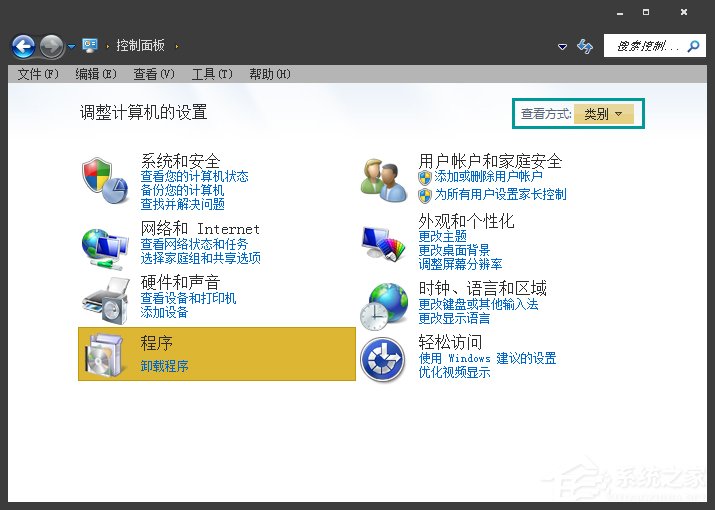Open 用户帐户和家庭安全 category heading

[491, 161]
